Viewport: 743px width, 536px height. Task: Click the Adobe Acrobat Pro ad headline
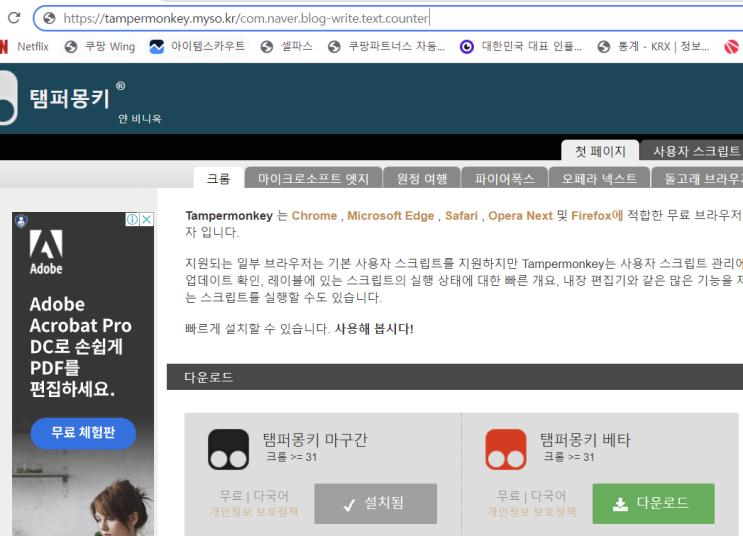pos(81,346)
